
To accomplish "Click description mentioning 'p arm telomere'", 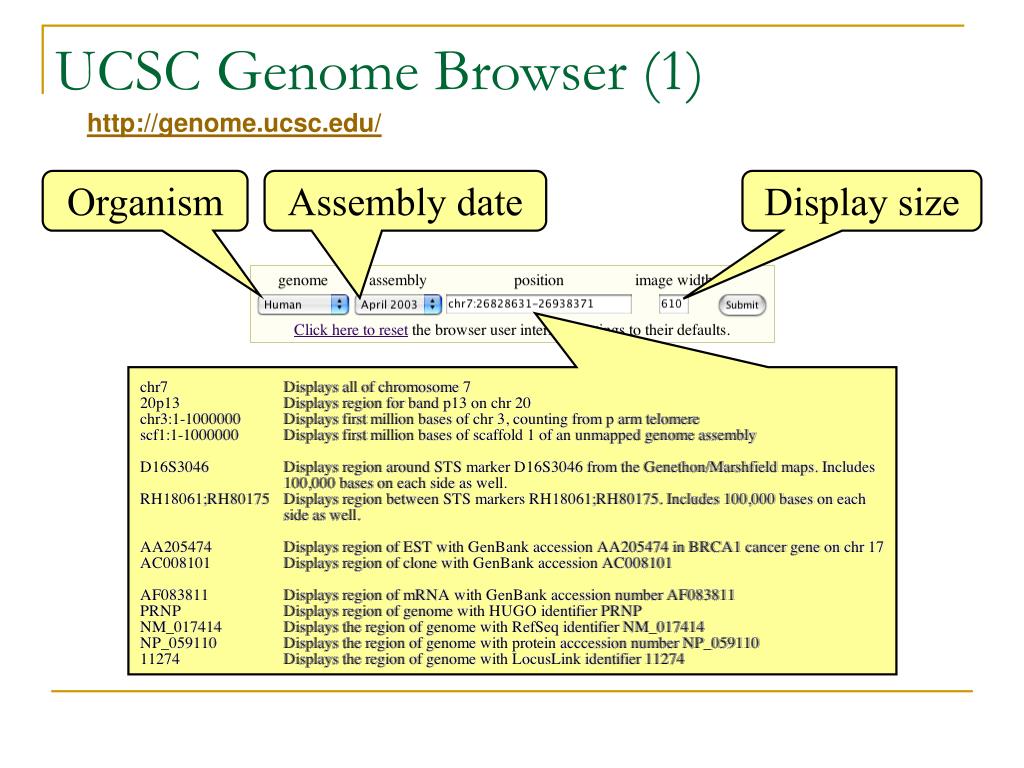I will tap(491, 419).
